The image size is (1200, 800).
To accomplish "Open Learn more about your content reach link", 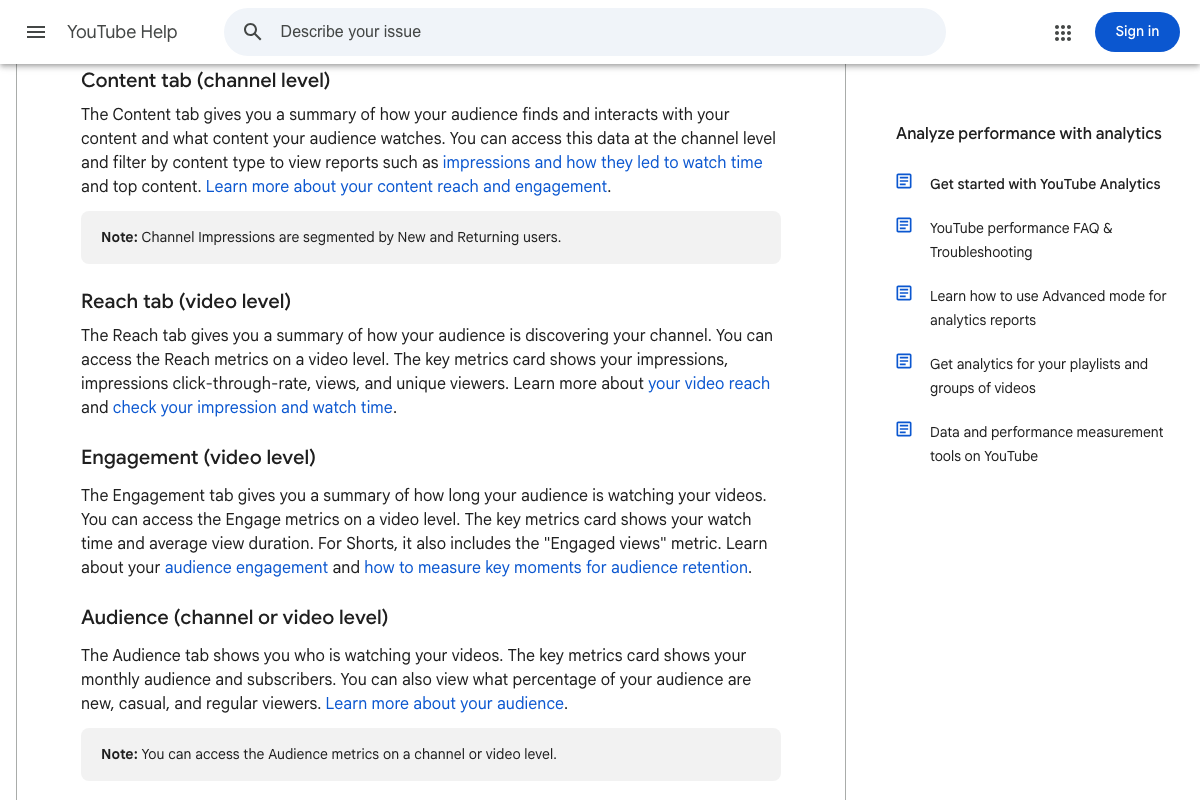I will [x=406, y=186].
